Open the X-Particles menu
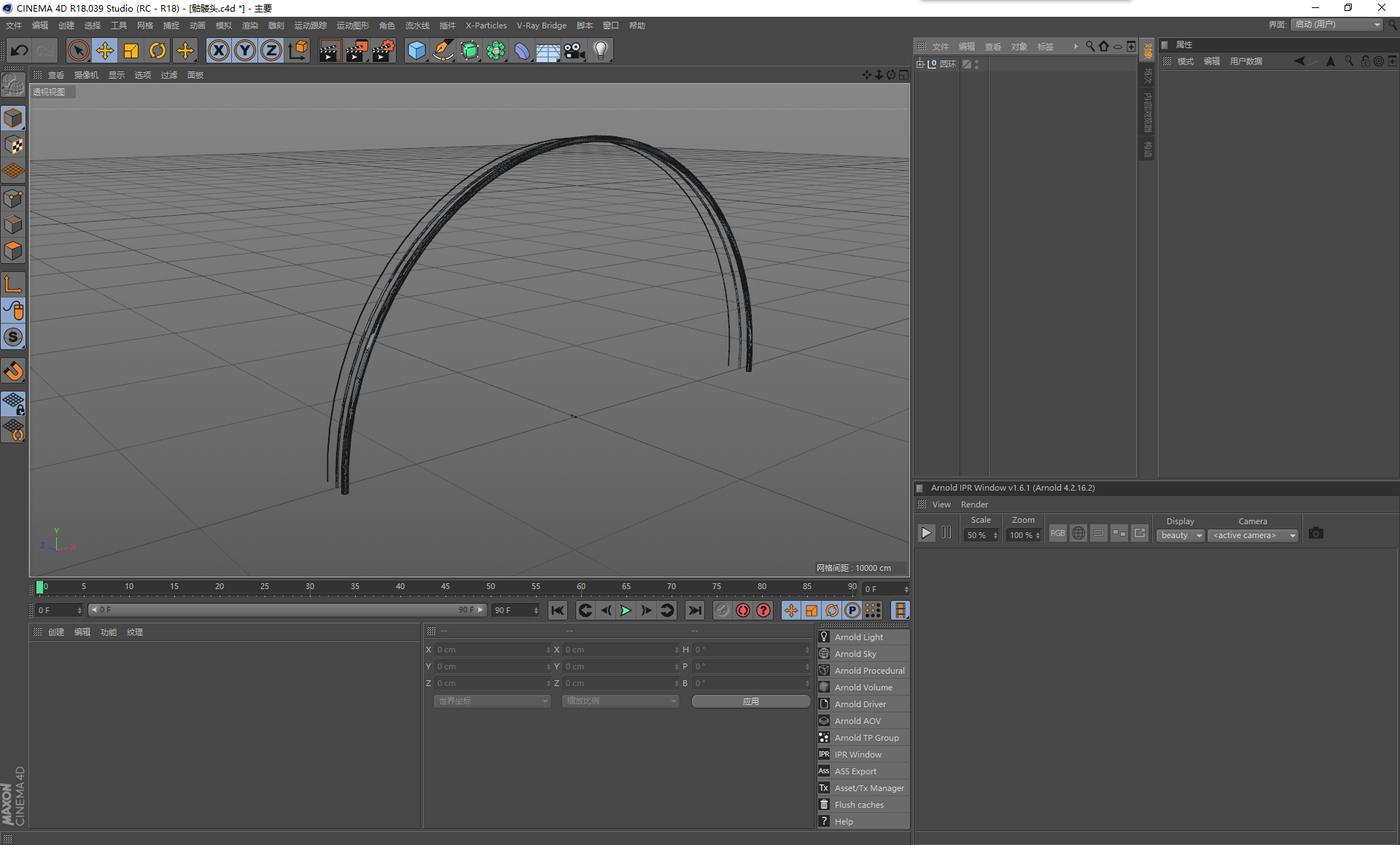This screenshot has width=1400, height=845. [x=486, y=26]
